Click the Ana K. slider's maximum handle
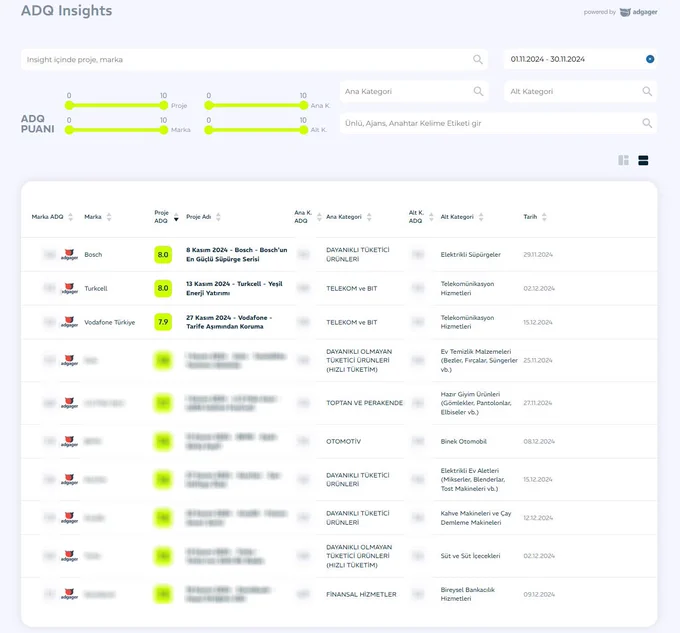The image size is (680, 633). pos(304,105)
